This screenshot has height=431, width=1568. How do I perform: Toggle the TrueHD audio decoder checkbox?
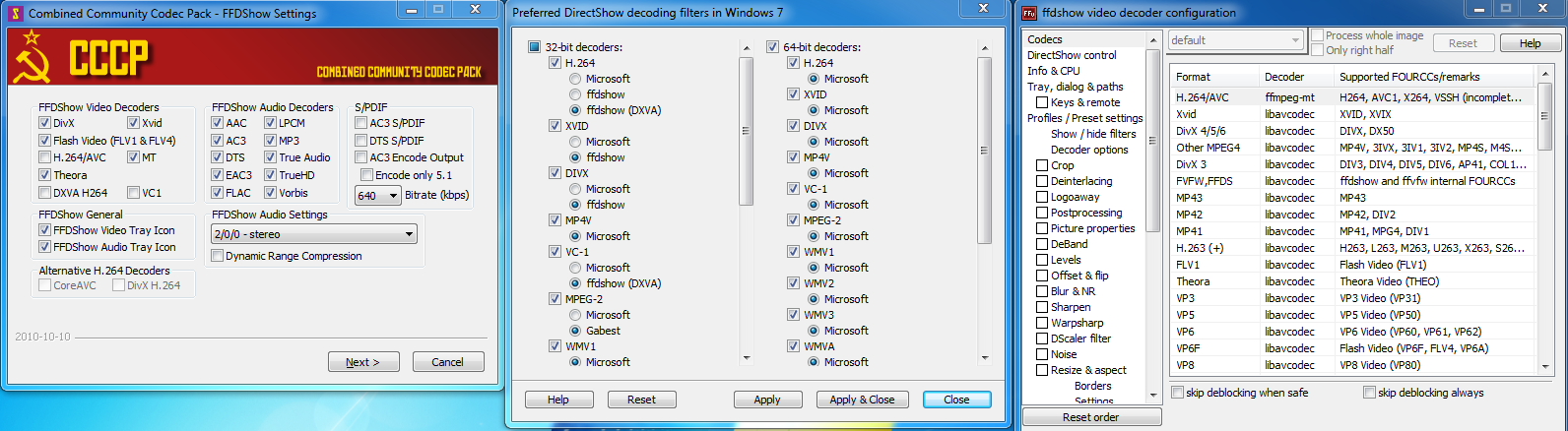pos(270,175)
